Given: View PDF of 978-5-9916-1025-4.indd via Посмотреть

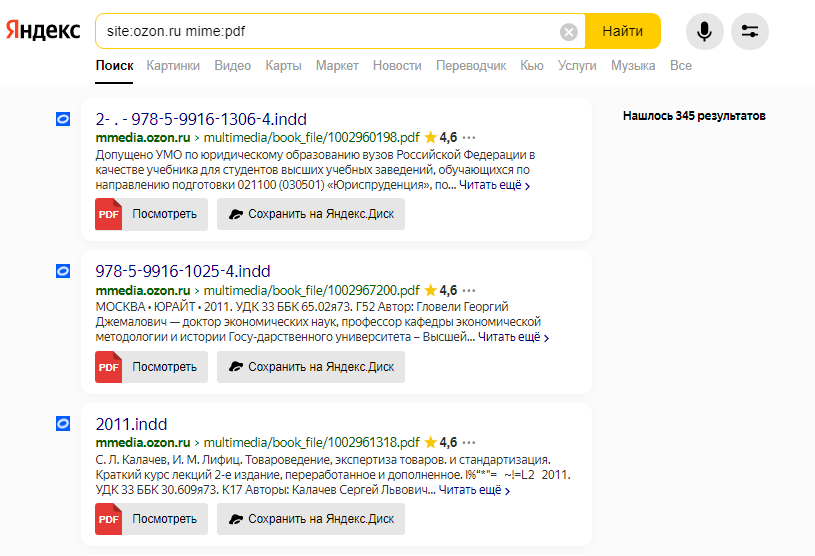Looking at the screenshot, I should [164, 367].
